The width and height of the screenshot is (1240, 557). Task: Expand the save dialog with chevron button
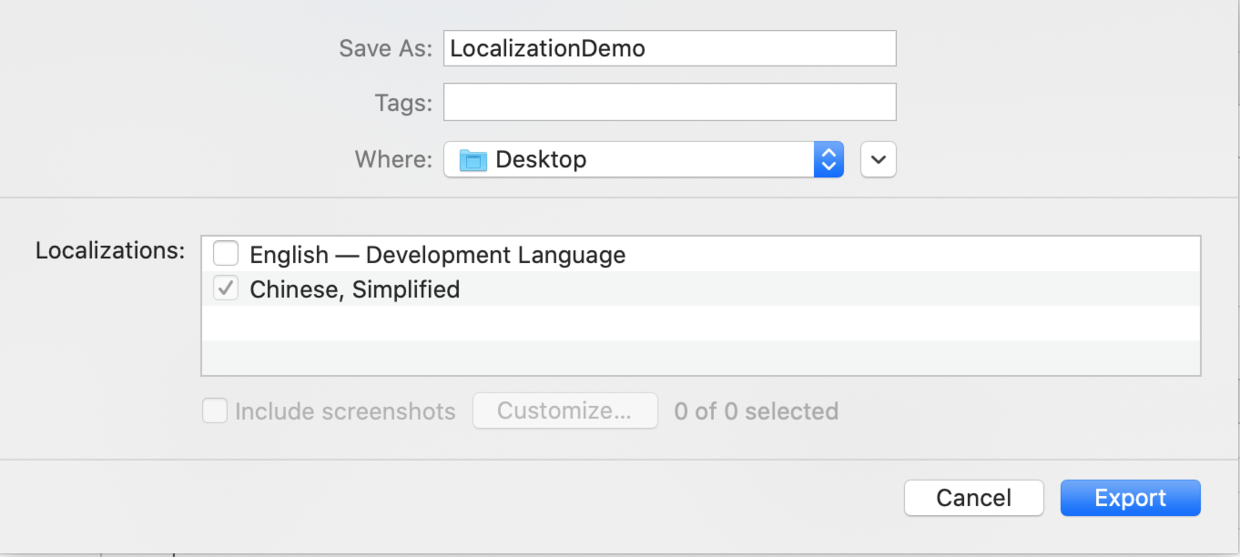click(x=878, y=159)
